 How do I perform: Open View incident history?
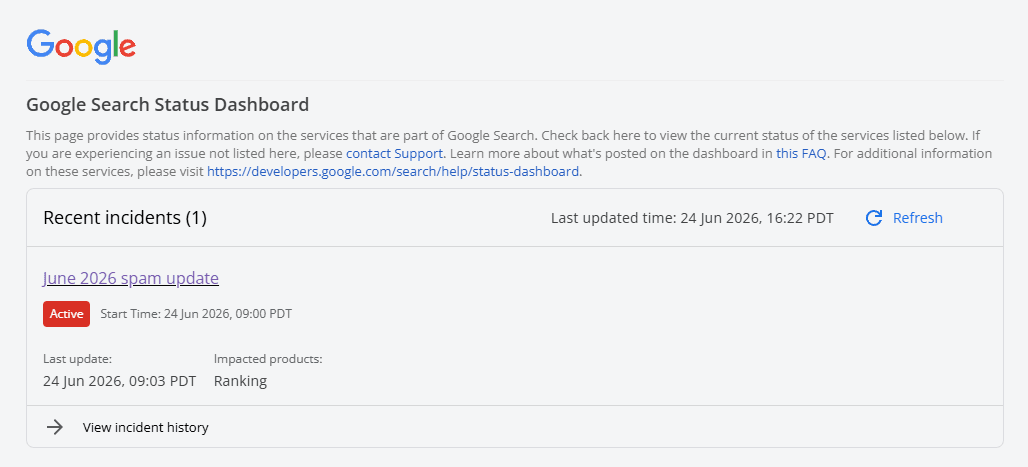coord(146,428)
